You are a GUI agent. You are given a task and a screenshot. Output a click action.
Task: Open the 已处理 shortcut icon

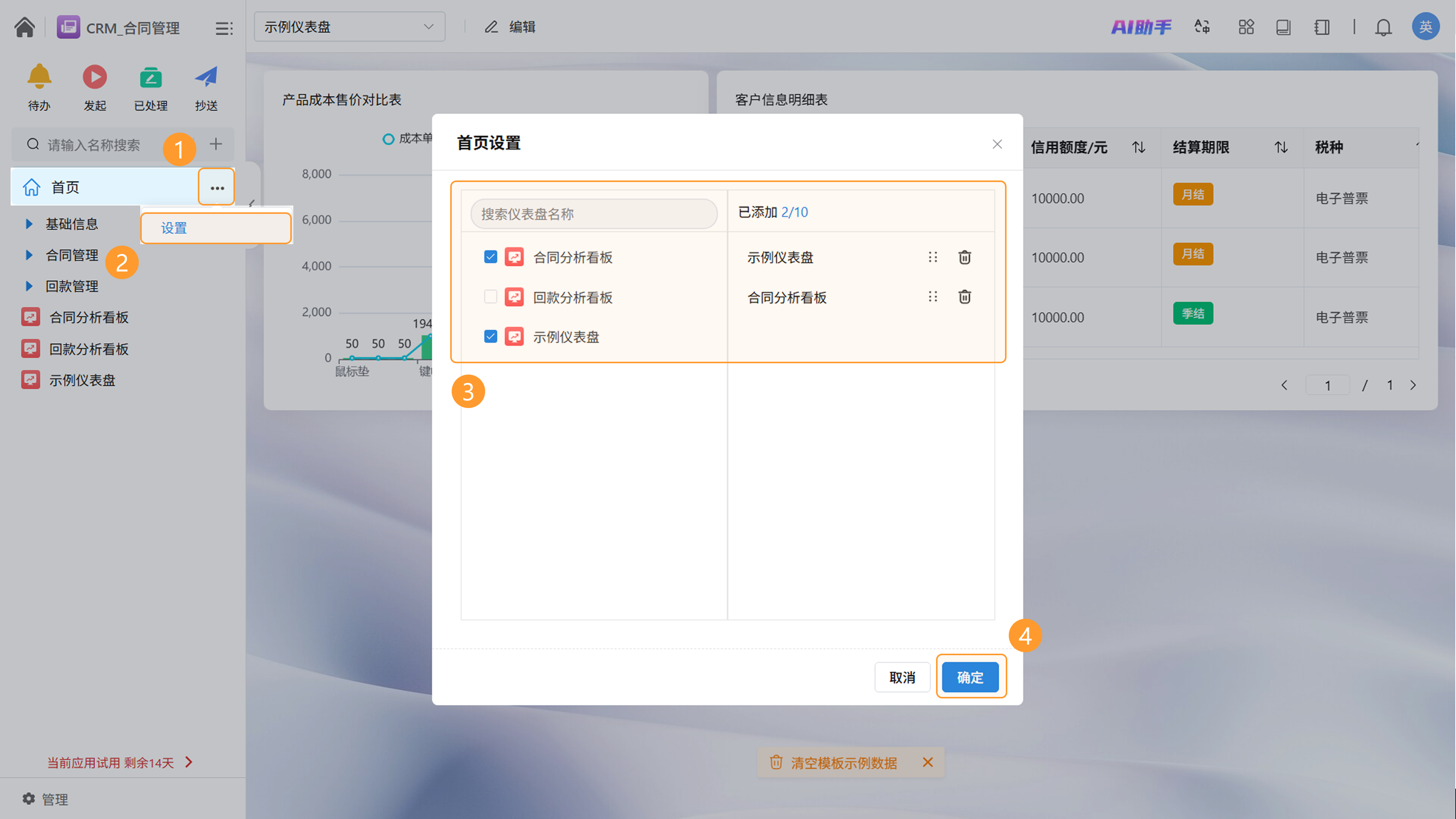150,77
